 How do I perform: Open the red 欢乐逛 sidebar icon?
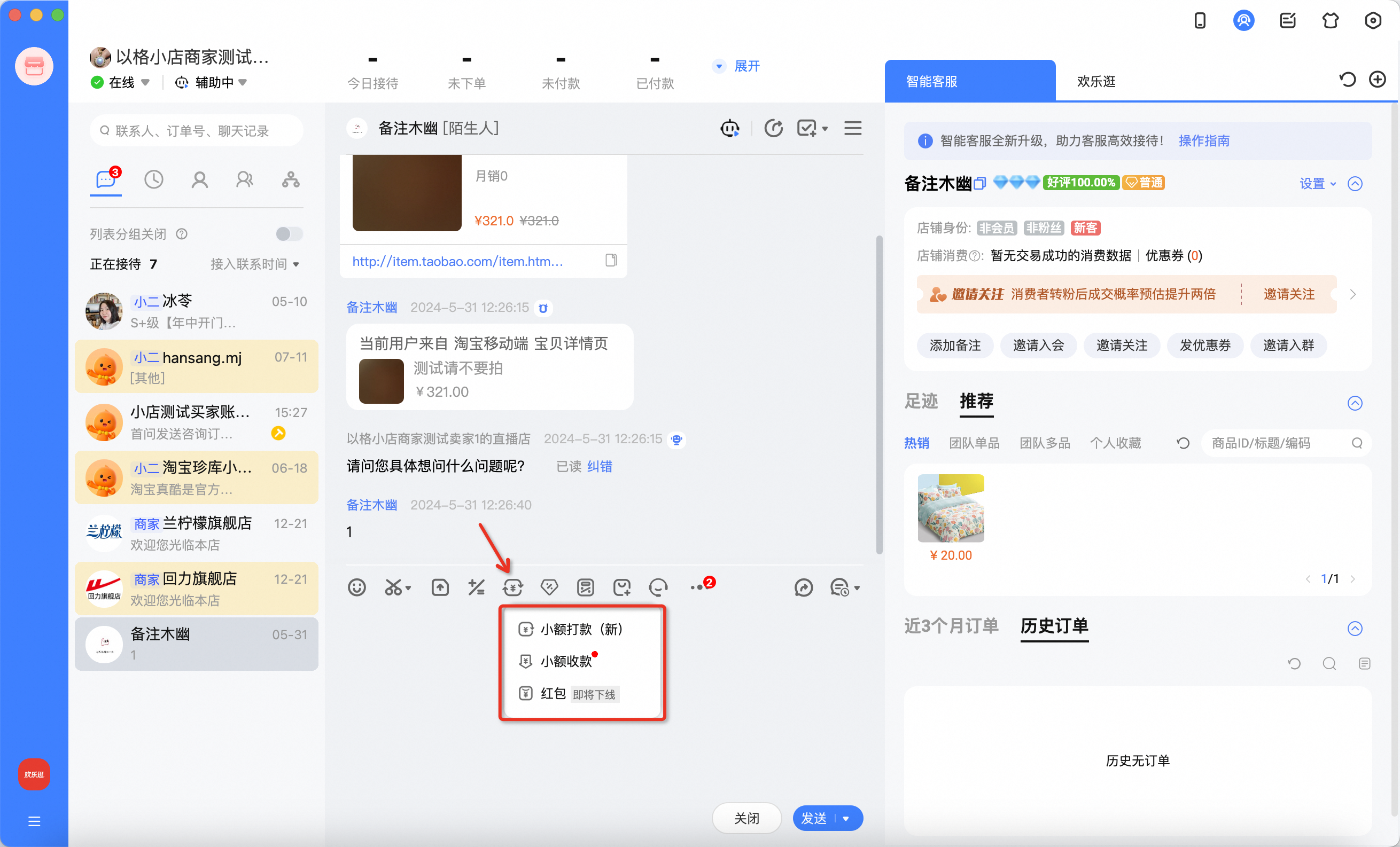(34, 774)
